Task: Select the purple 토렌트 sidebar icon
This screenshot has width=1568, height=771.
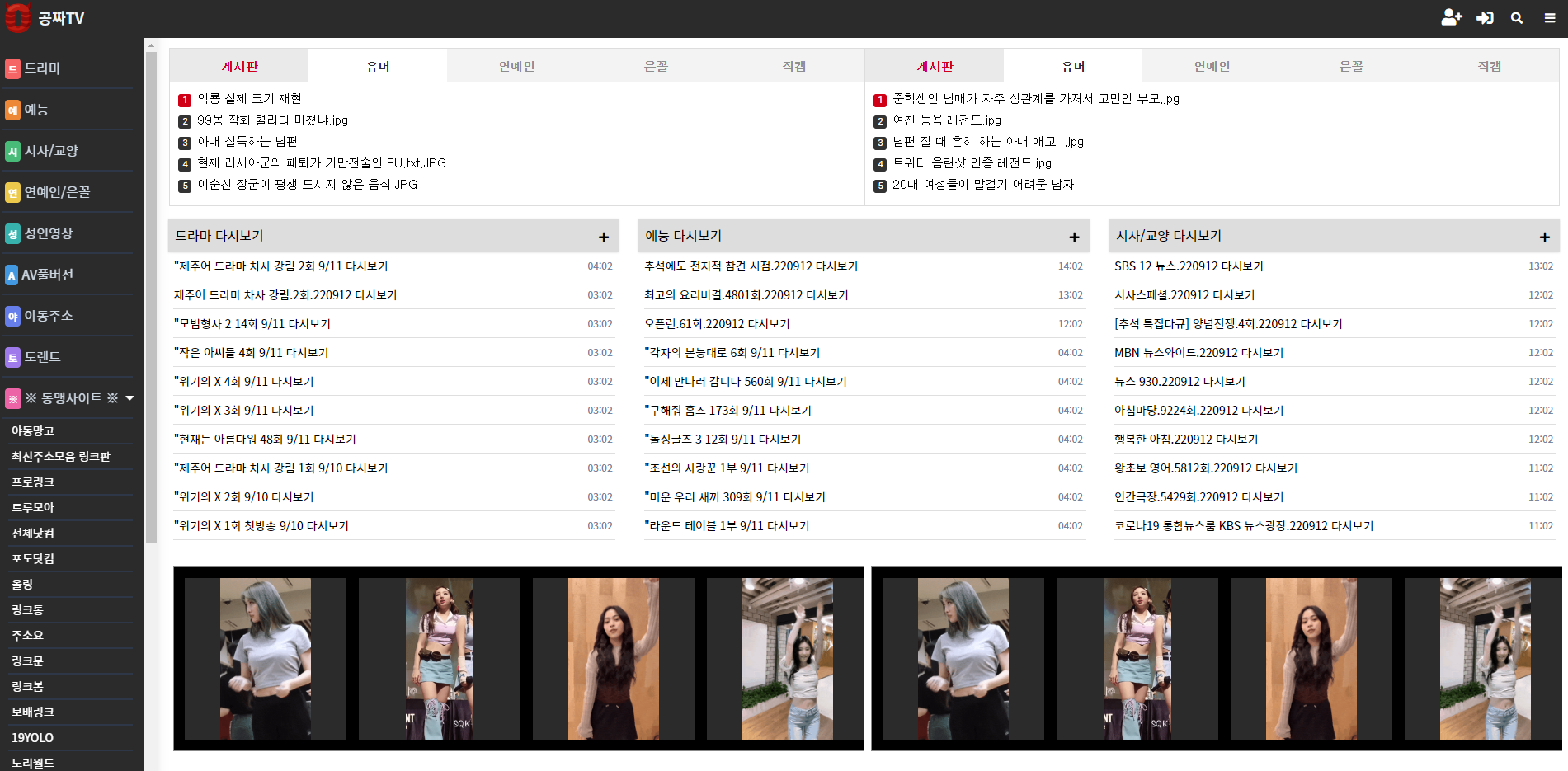Action: pos(12,357)
